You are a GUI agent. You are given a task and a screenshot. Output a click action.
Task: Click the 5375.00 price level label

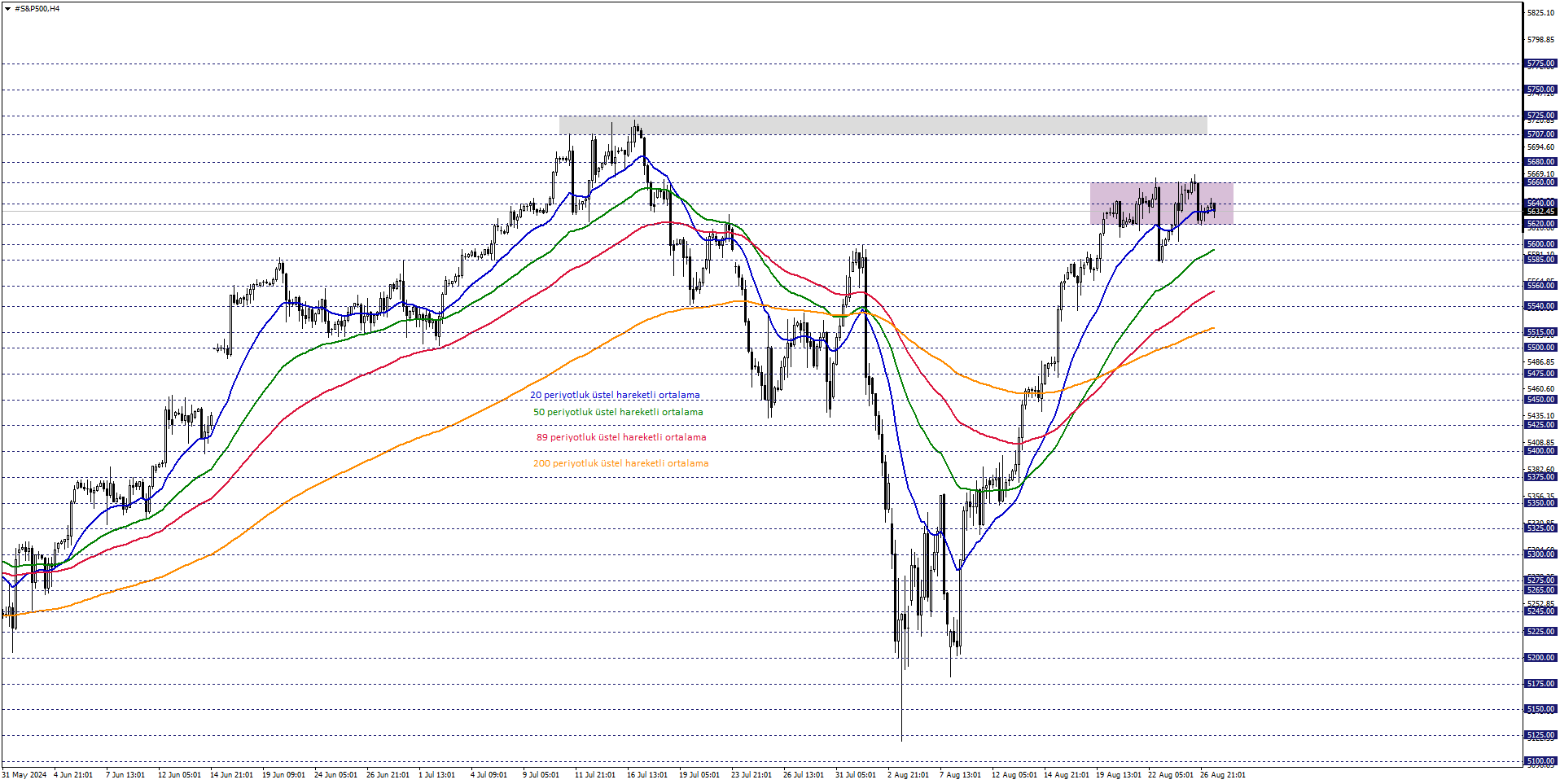click(1540, 477)
